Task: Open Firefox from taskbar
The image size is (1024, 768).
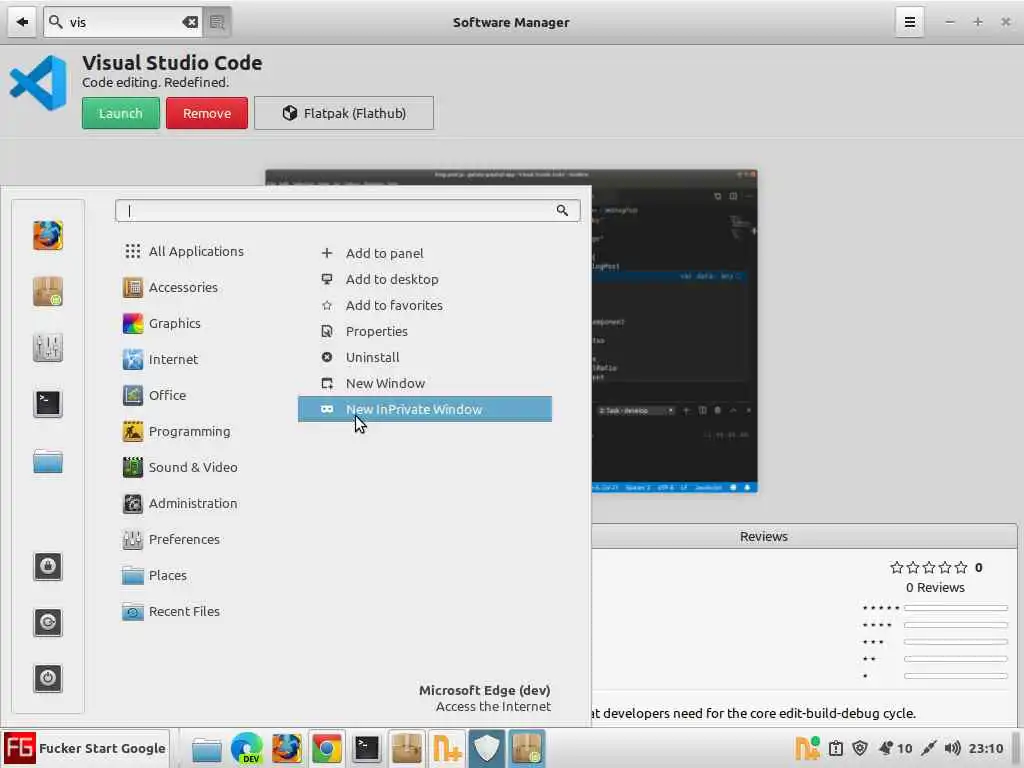Action: (x=287, y=748)
